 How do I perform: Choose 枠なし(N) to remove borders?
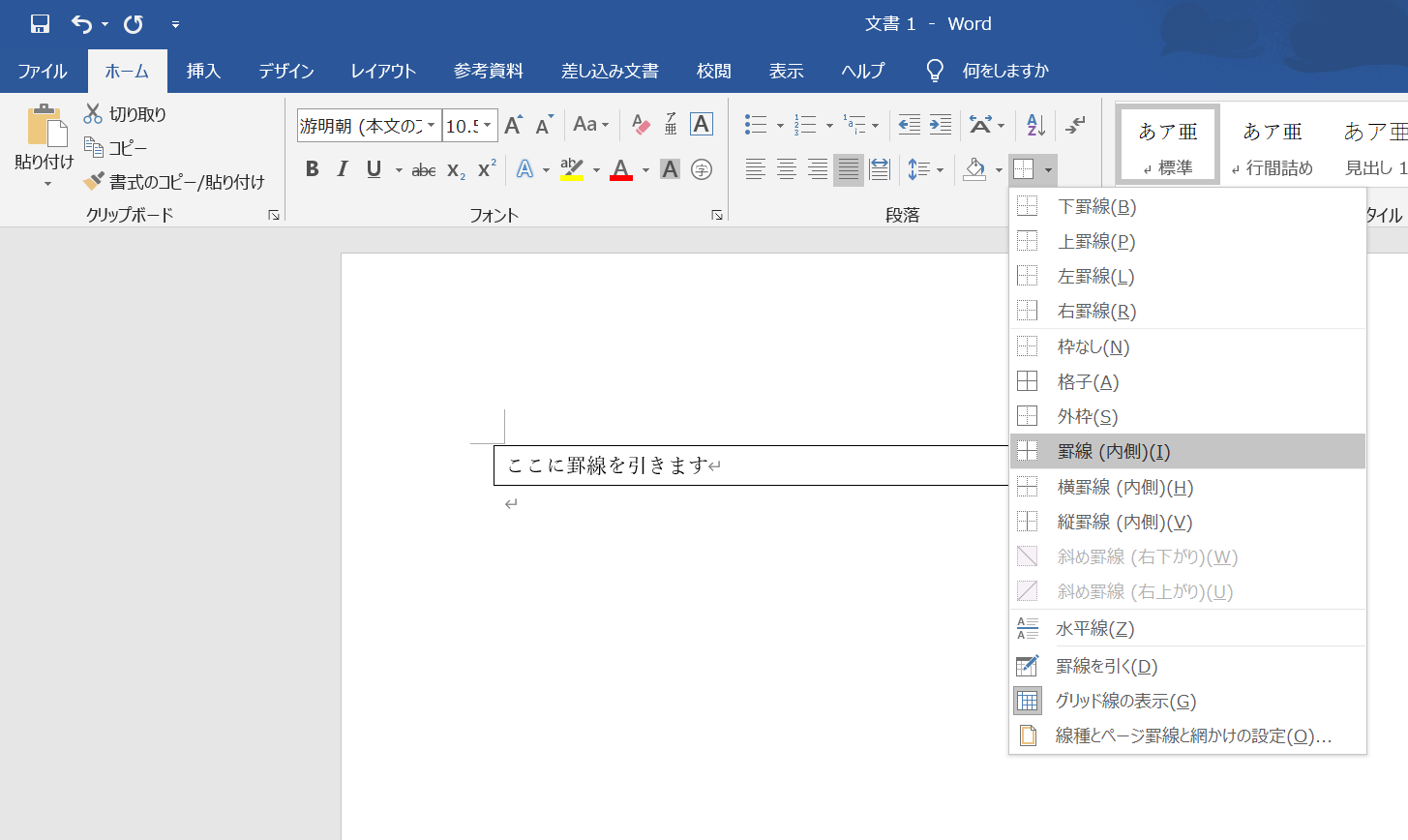[1188, 346]
